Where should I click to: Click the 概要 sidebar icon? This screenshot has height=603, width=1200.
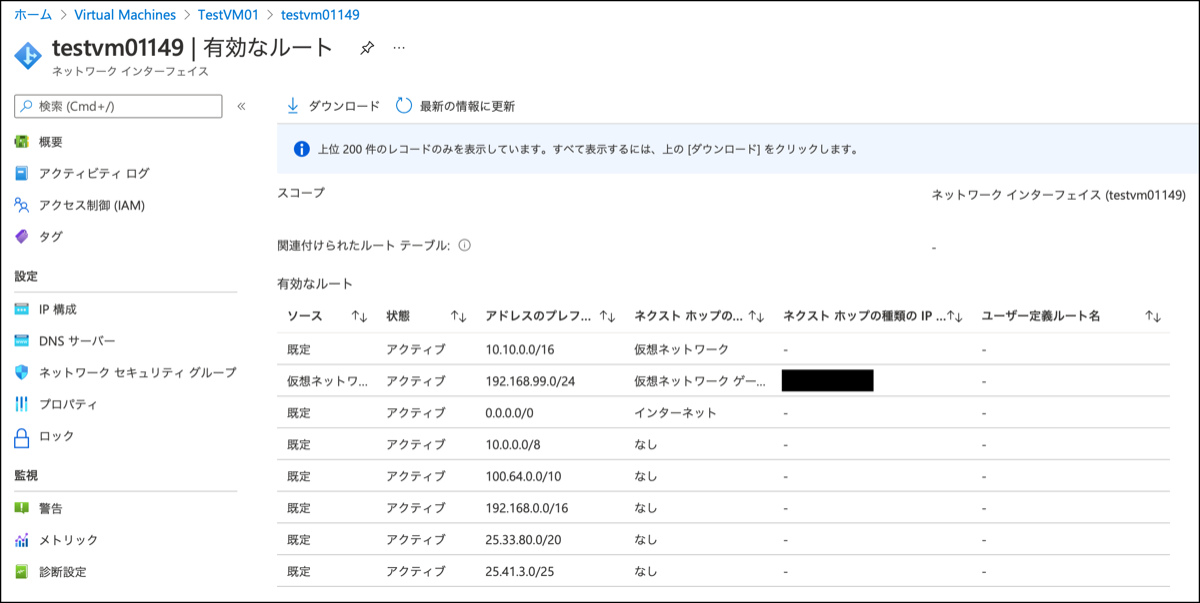(22, 142)
